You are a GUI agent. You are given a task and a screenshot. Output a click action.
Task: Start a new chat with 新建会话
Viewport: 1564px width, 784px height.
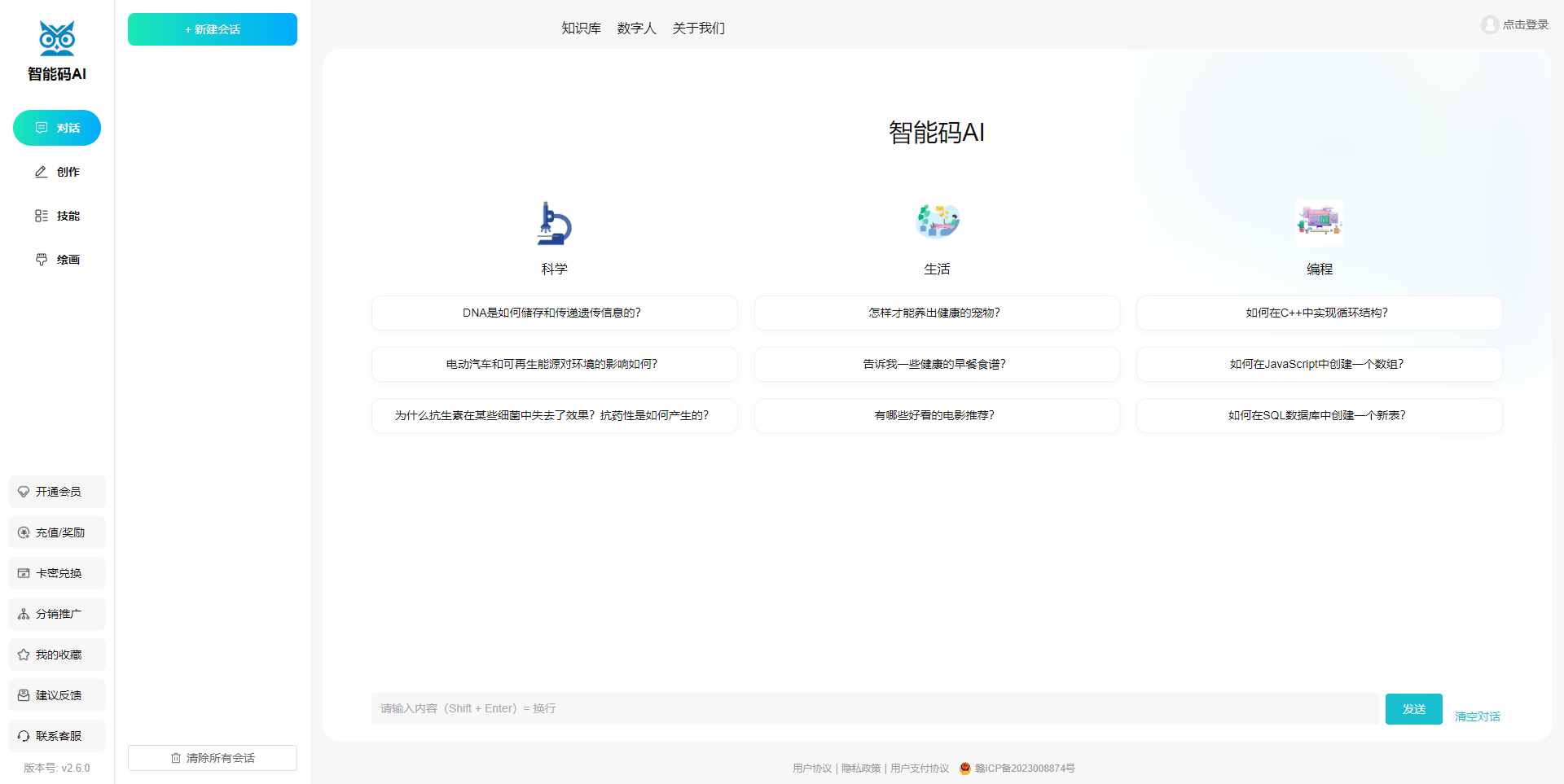tap(213, 29)
